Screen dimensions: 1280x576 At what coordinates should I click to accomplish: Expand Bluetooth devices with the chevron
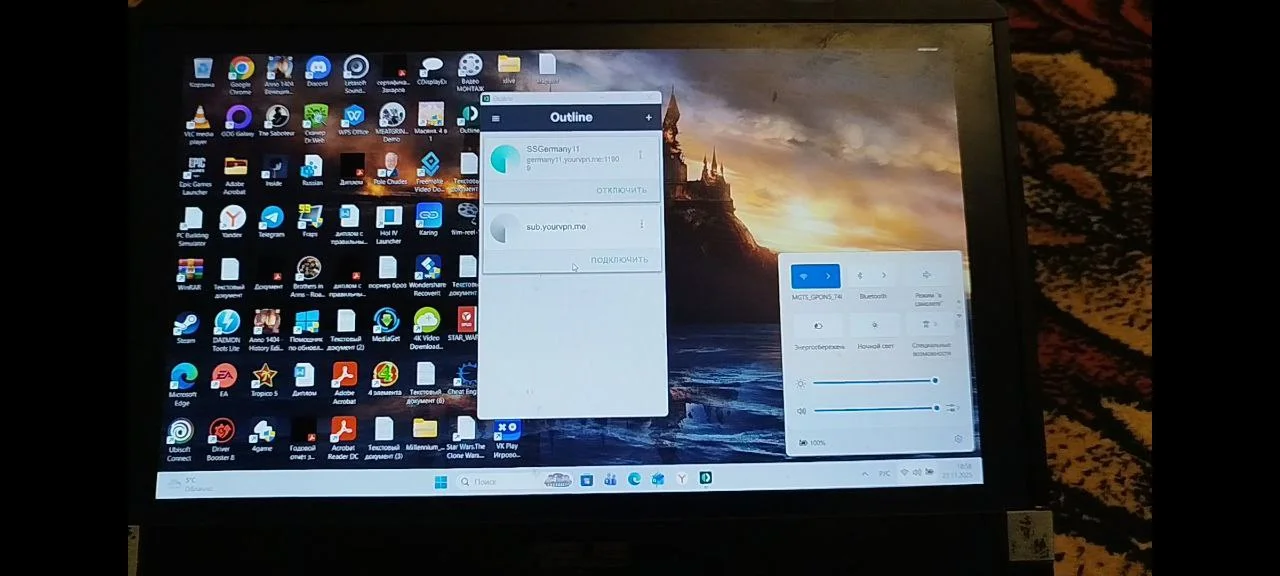coord(884,276)
